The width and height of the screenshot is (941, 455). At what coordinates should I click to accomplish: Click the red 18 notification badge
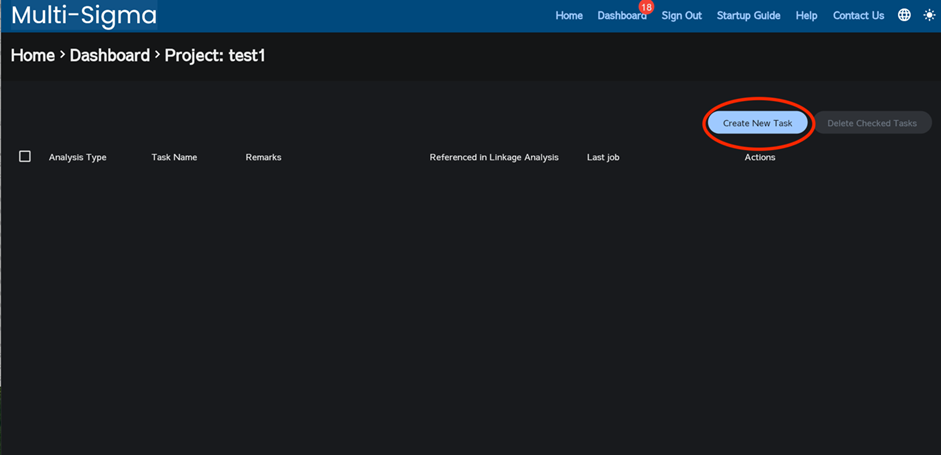pyautogui.click(x=646, y=7)
